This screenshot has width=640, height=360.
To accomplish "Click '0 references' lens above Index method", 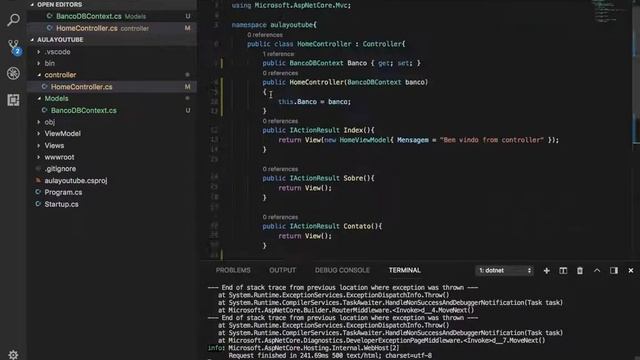I will pyautogui.click(x=280, y=121).
